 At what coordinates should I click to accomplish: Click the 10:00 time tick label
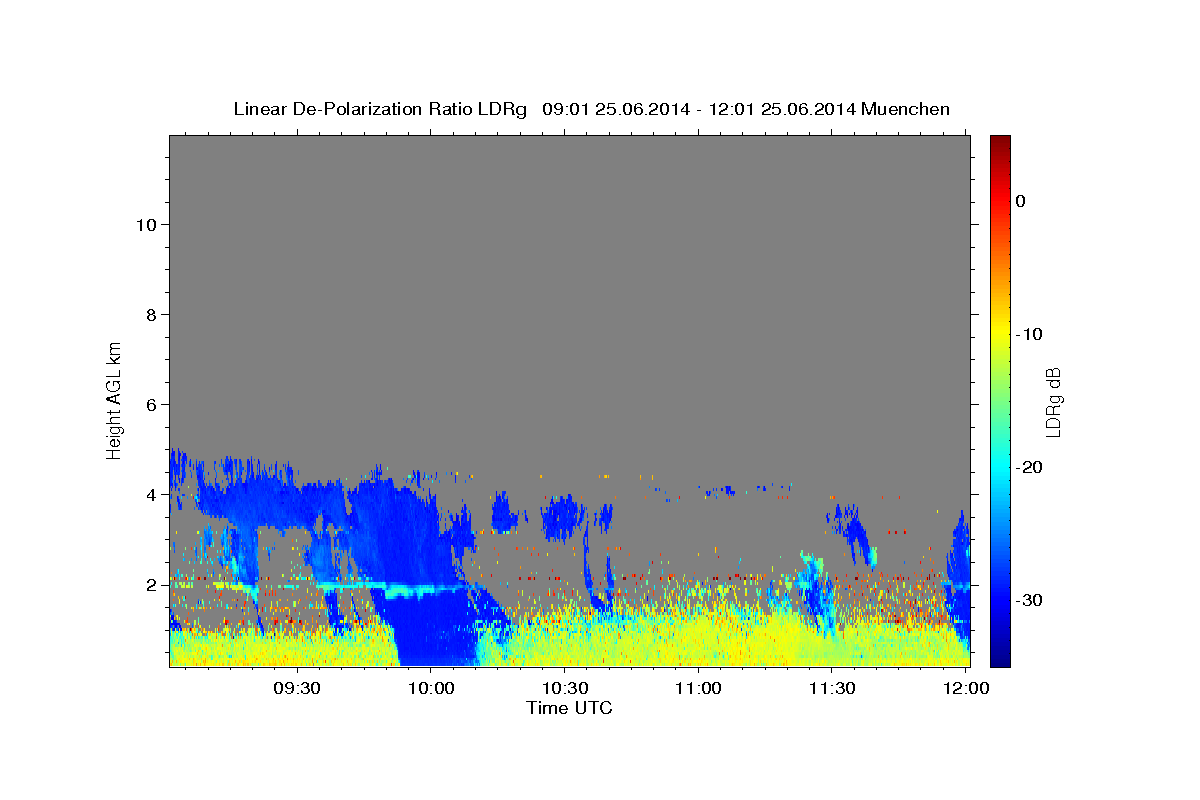[431, 688]
